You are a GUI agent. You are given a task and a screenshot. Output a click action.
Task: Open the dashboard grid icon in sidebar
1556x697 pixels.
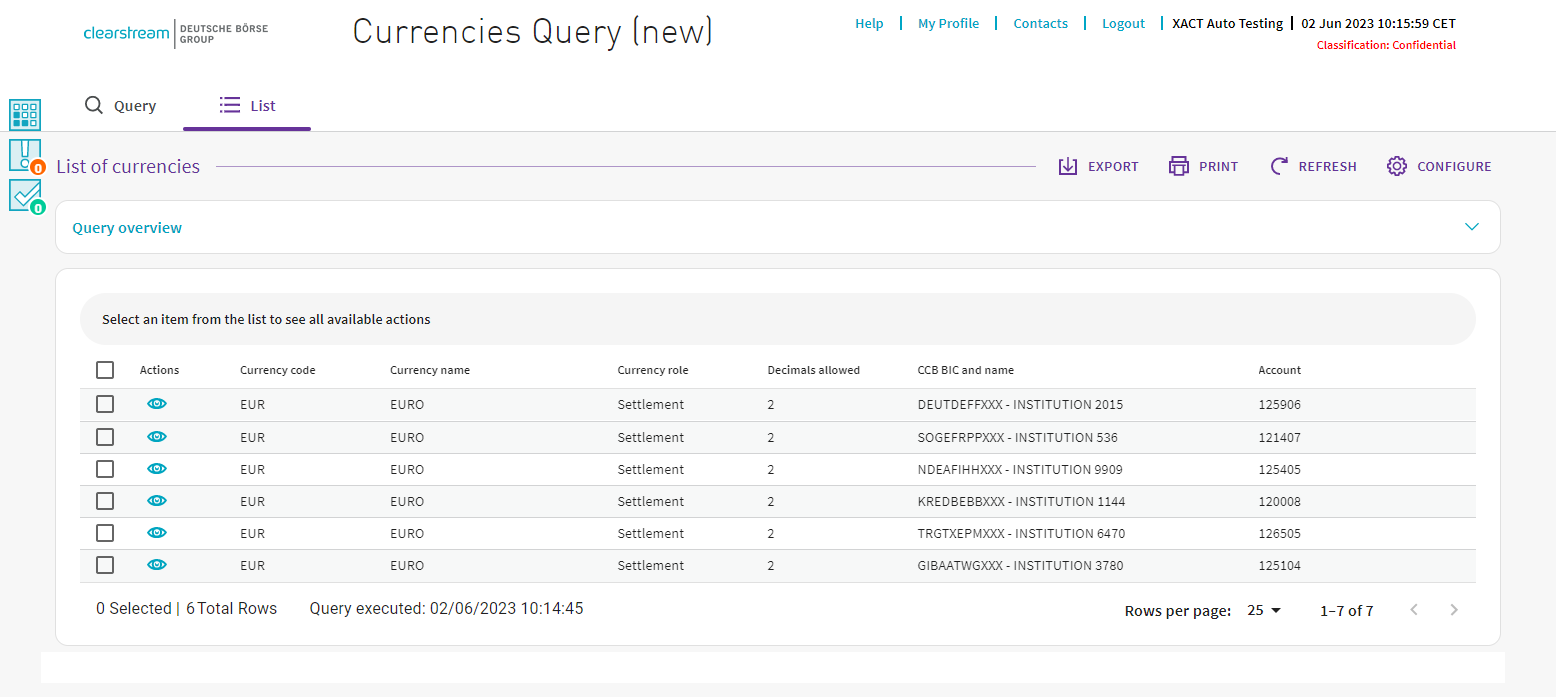pos(25,115)
